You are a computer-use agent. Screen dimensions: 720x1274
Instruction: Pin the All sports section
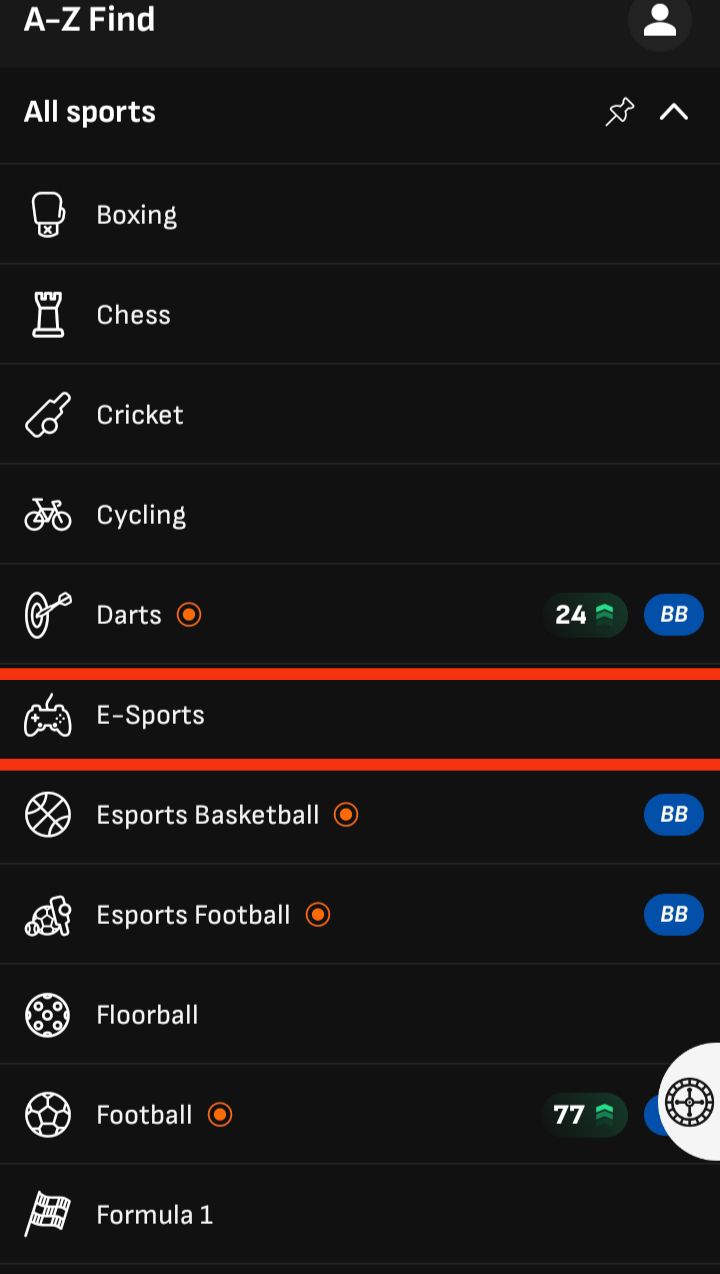(620, 112)
